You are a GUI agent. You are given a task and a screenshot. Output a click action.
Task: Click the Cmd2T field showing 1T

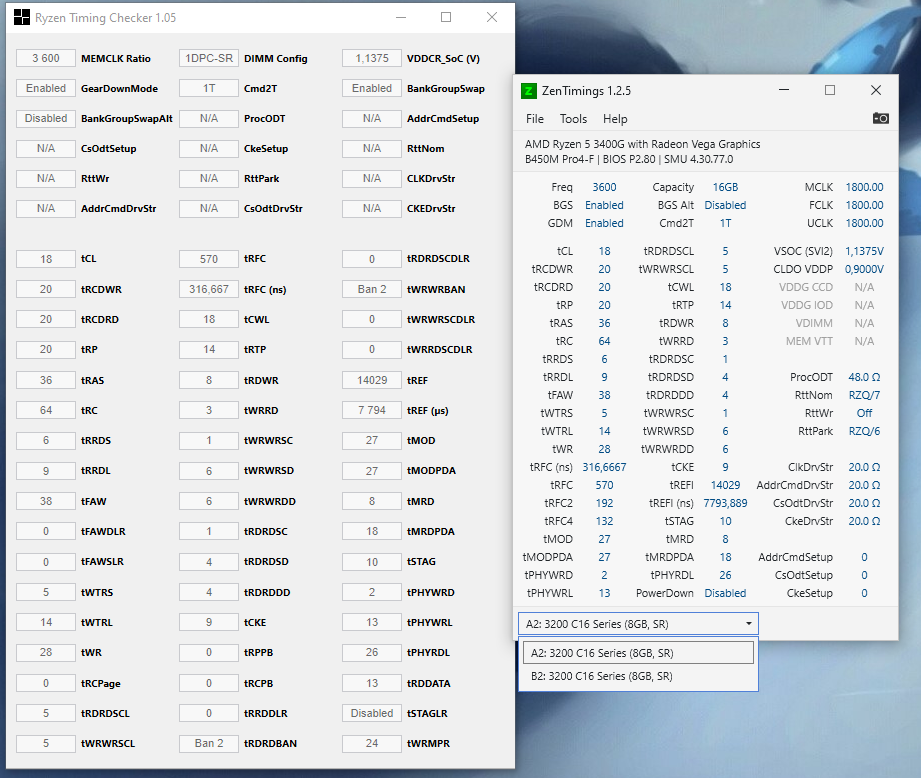click(209, 88)
